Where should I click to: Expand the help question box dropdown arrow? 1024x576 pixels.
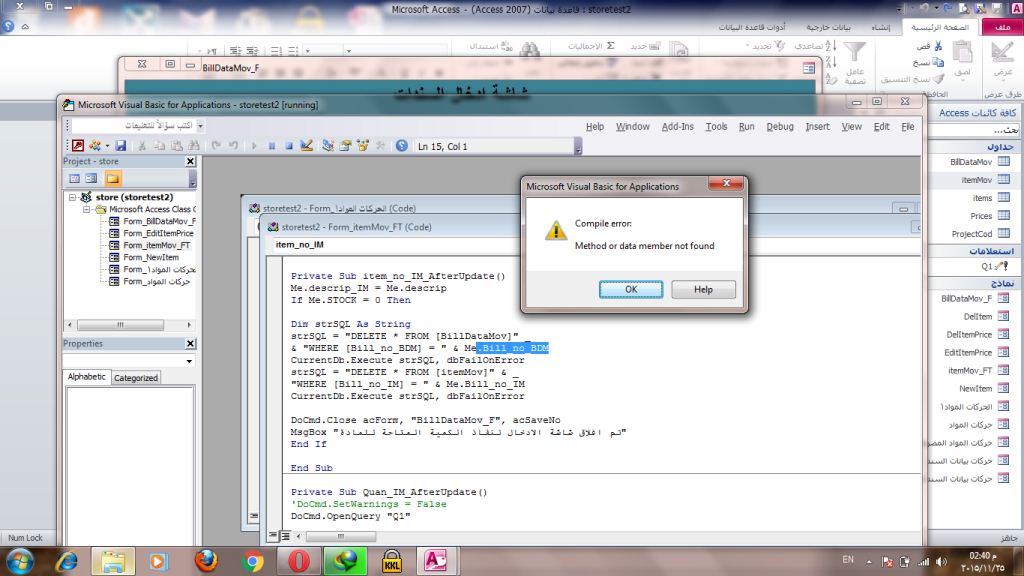[x=200, y=125]
